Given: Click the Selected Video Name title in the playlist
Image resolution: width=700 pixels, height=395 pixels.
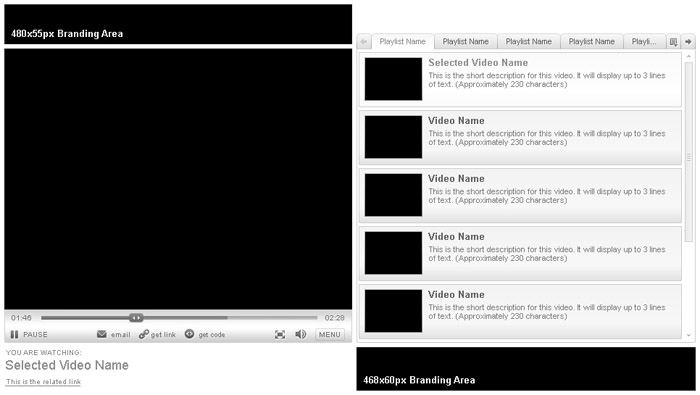Looking at the screenshot, I should tap(478, 62).
